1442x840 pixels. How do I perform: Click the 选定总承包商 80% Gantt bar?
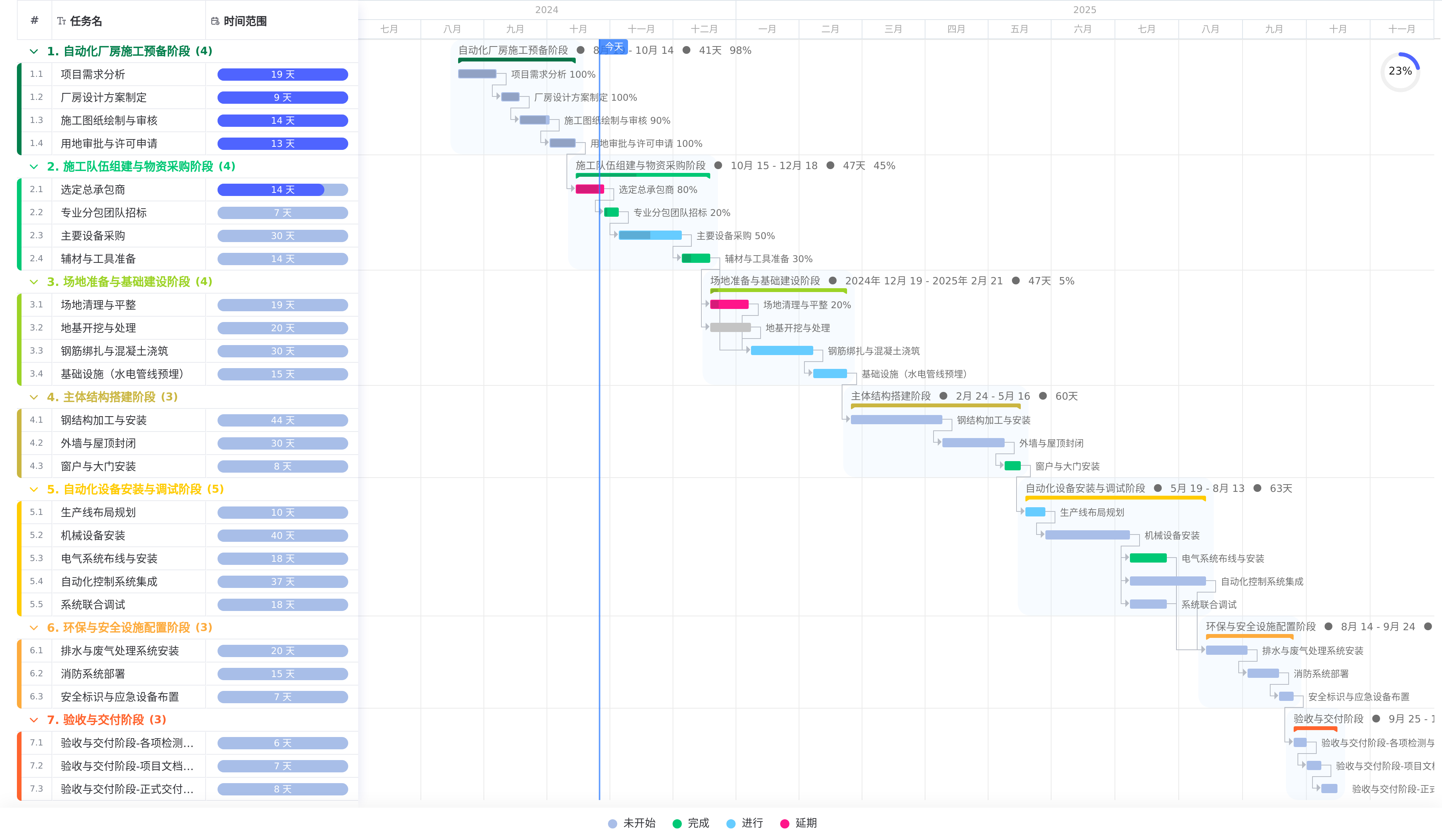pyautogui.click(x=590, y=189)
